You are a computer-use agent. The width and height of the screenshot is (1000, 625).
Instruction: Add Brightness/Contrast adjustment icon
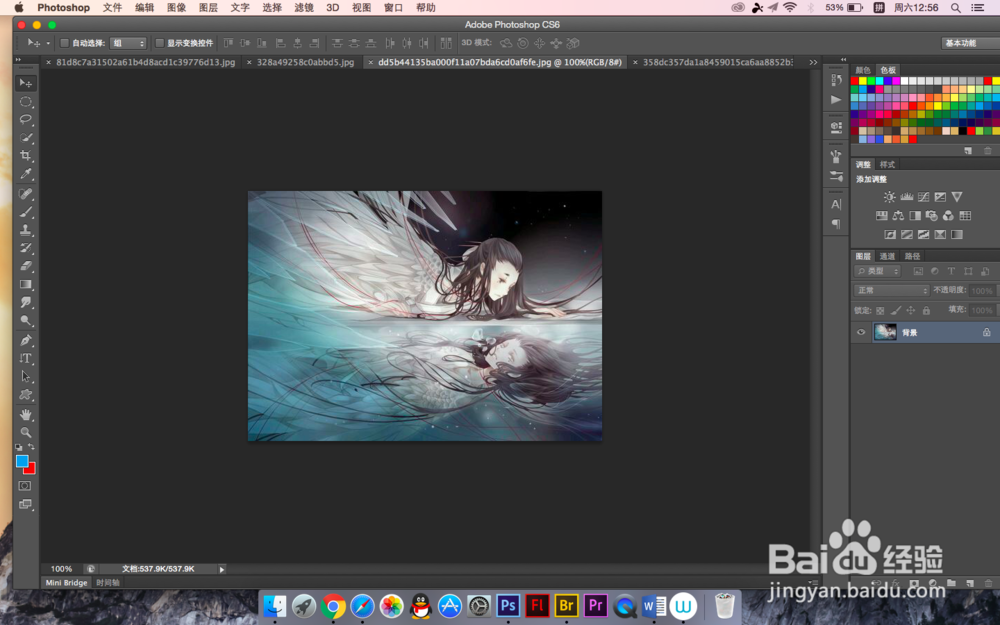(890, 197)
